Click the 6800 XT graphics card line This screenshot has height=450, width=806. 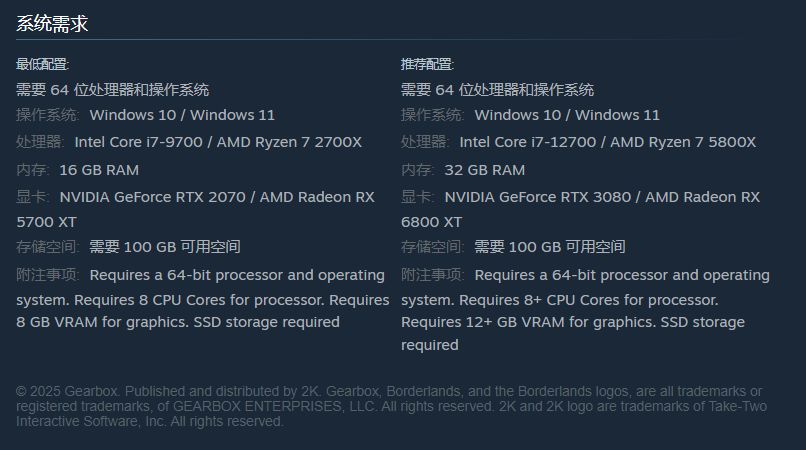tap(431, 222)
